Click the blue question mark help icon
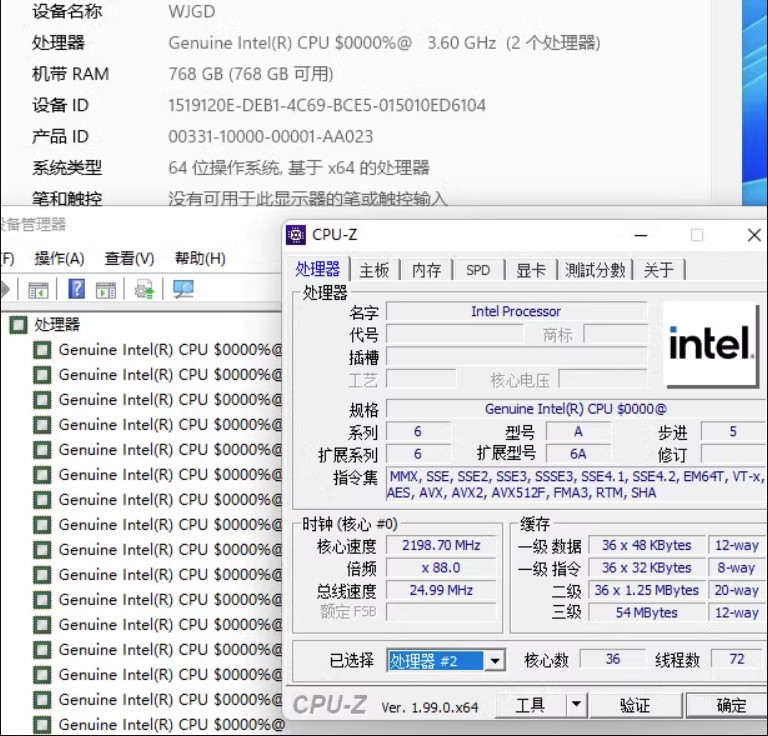The width and height of the screenshot is (768, 736). click(x=76, y=289)
